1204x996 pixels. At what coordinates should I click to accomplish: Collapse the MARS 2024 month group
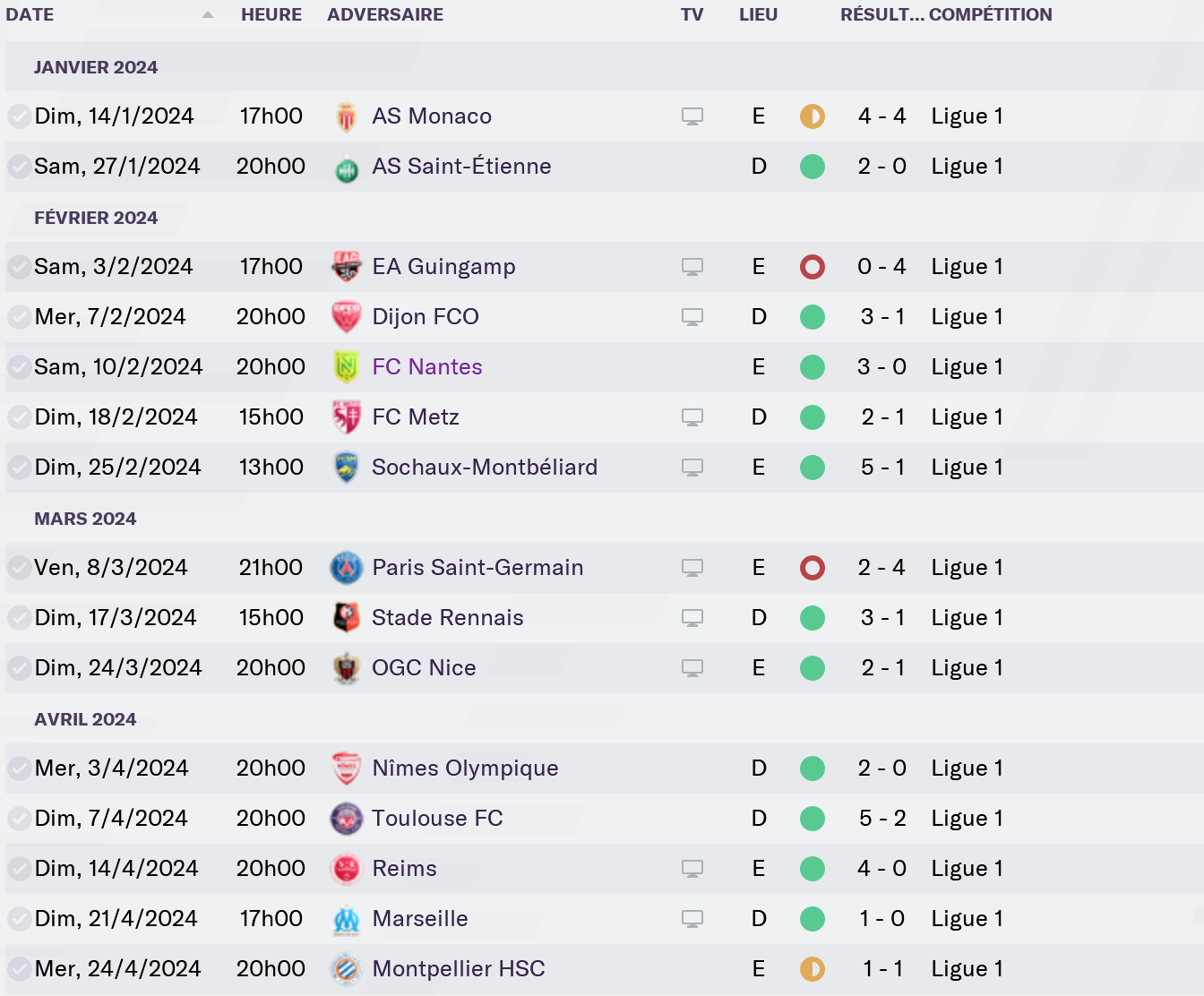[x=85, y=519]
